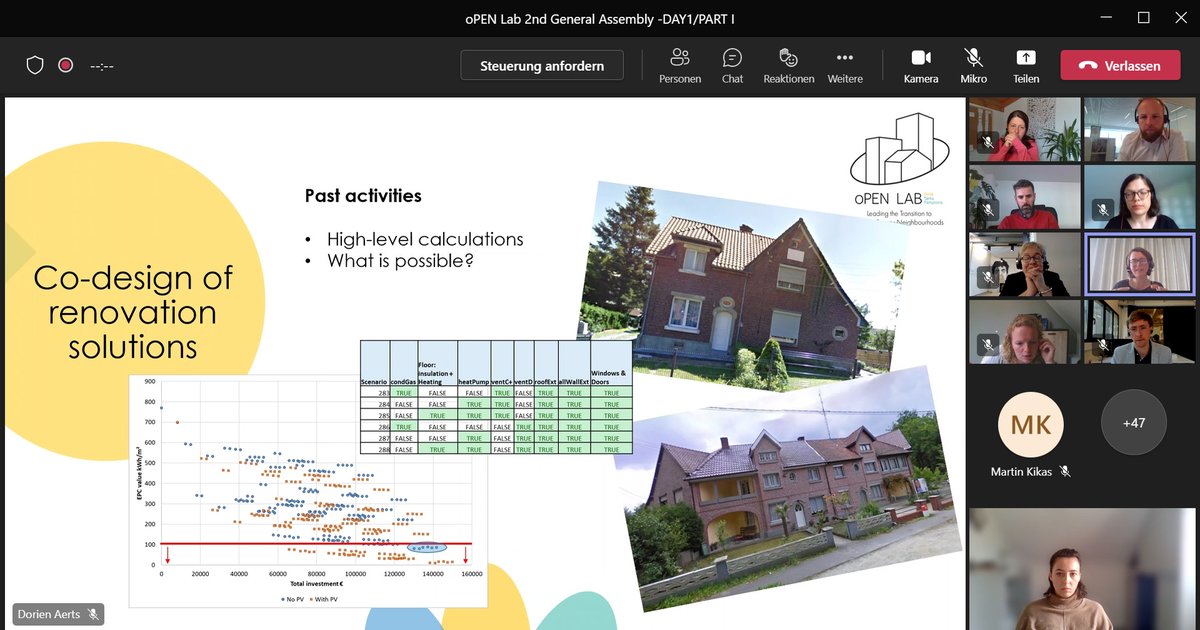Open the meeting Chat
Viewport: 1200px width, 630px height.
pos(732,66)
